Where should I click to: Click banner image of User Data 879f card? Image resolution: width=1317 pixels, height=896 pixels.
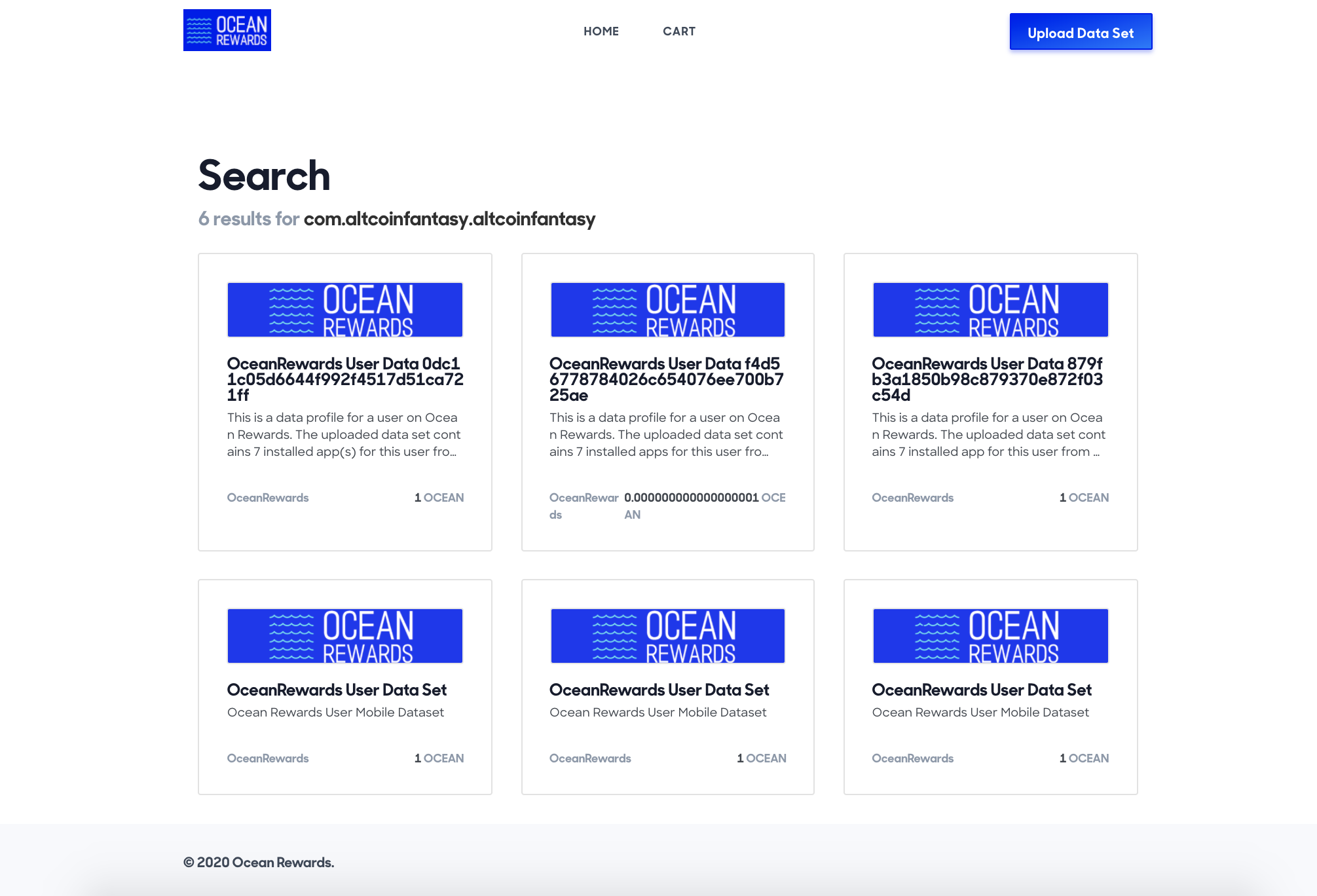pos(990,310)
